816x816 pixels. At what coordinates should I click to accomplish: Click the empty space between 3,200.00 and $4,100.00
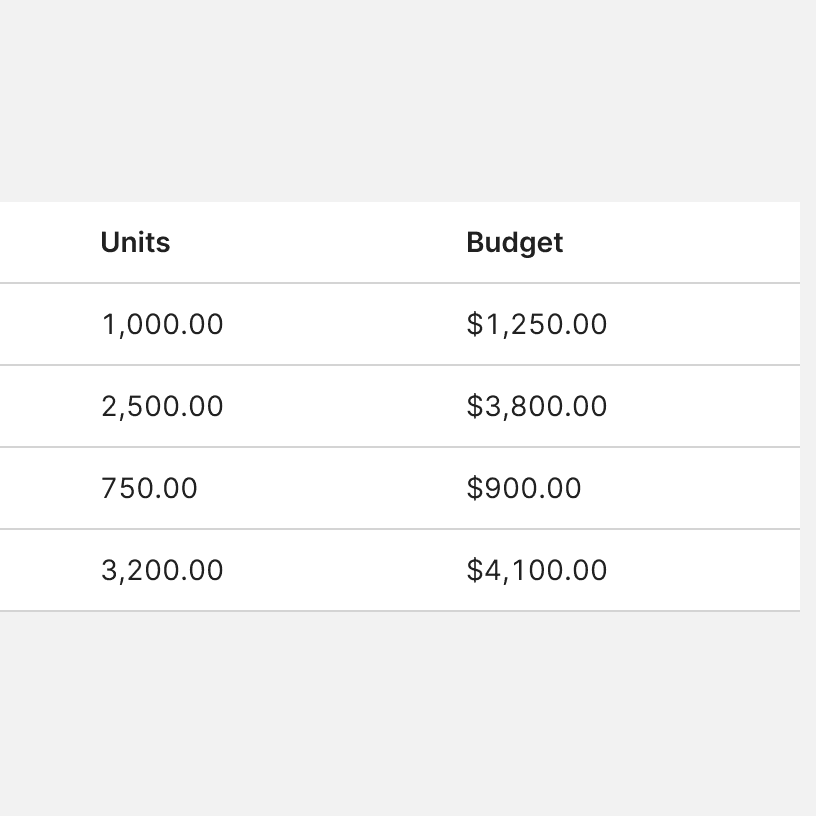click(x=345, y=571)
